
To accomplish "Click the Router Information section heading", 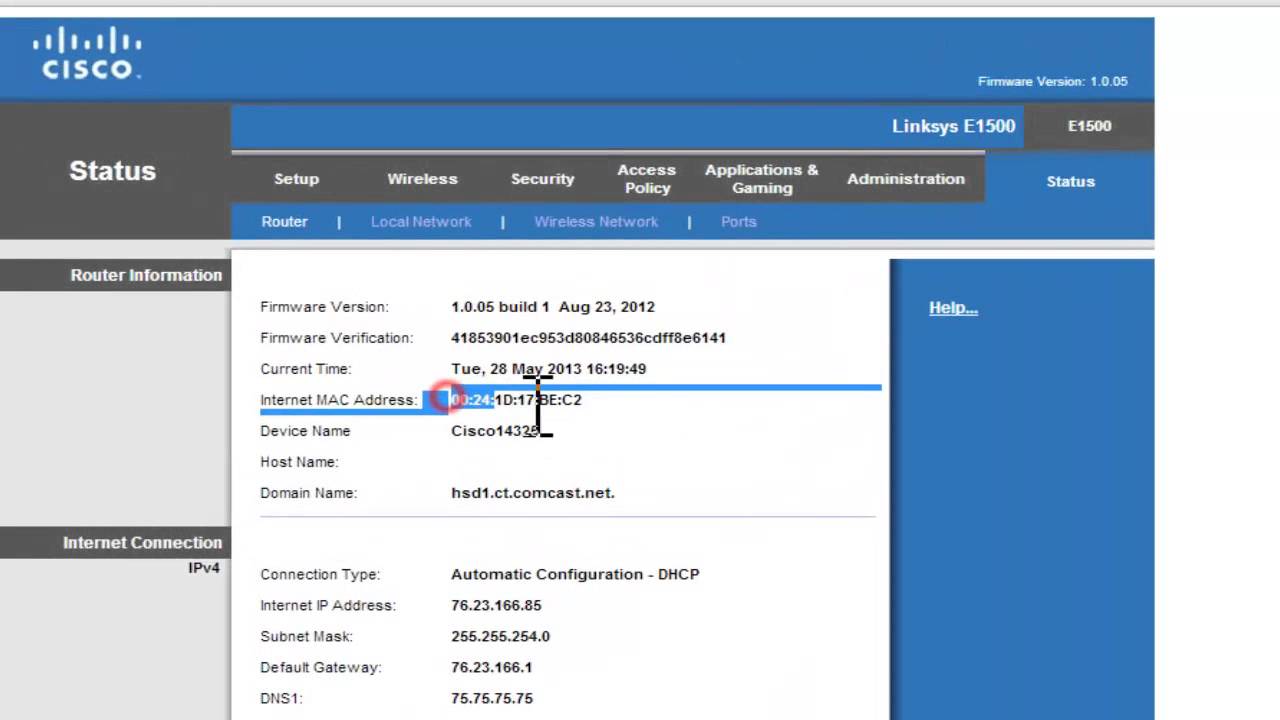I will click(146, 275).
